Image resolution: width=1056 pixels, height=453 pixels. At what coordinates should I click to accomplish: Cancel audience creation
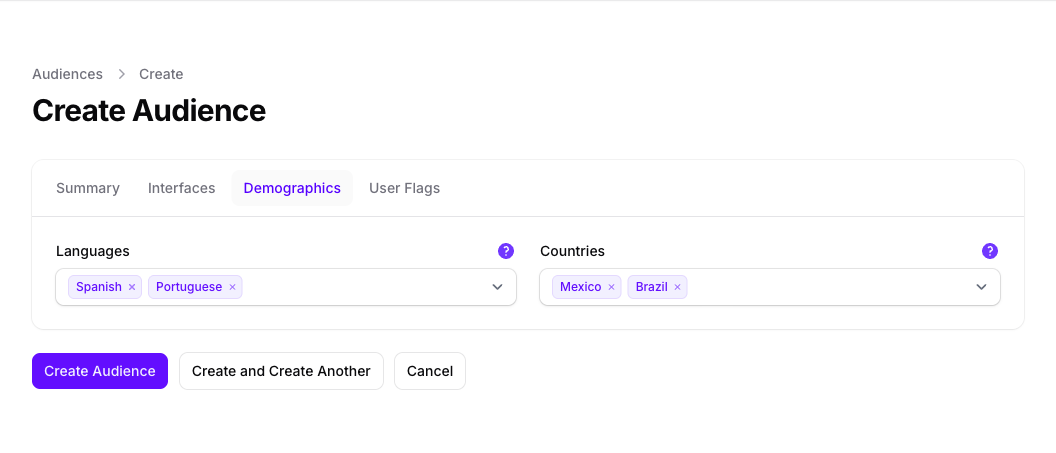coord(430,371)
